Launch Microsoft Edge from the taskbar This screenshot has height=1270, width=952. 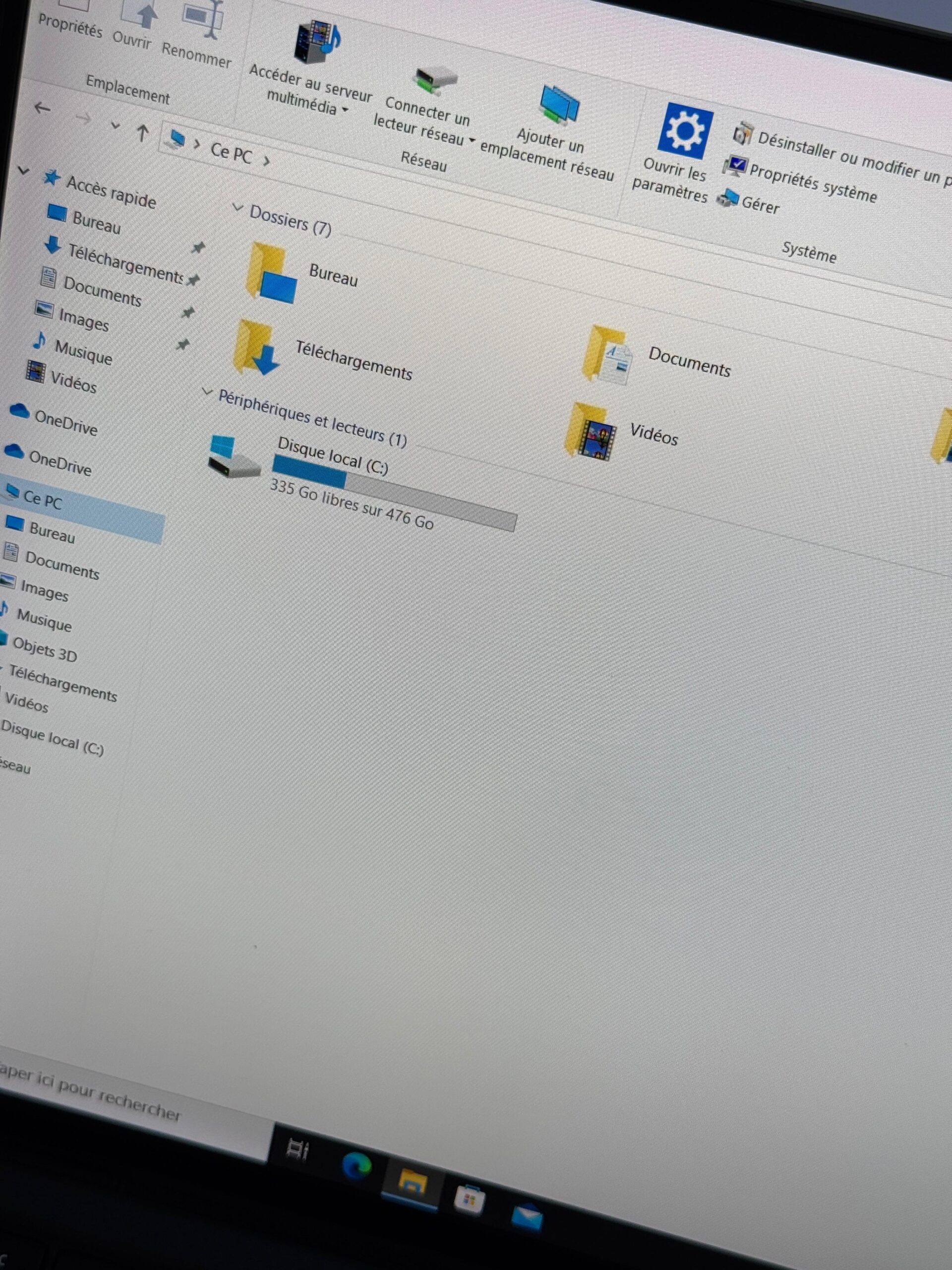357,1166
